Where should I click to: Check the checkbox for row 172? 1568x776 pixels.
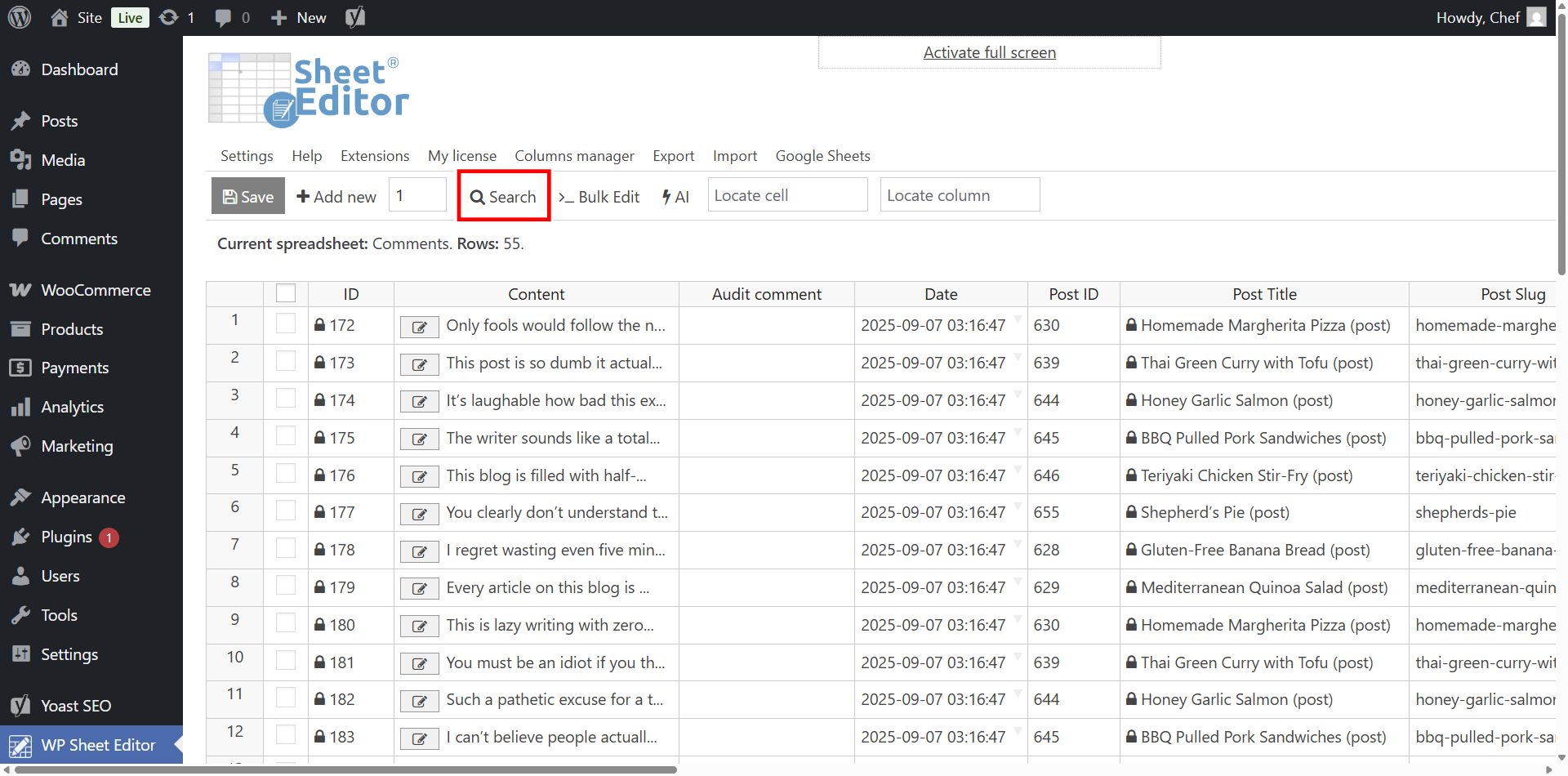click(286, 323)
